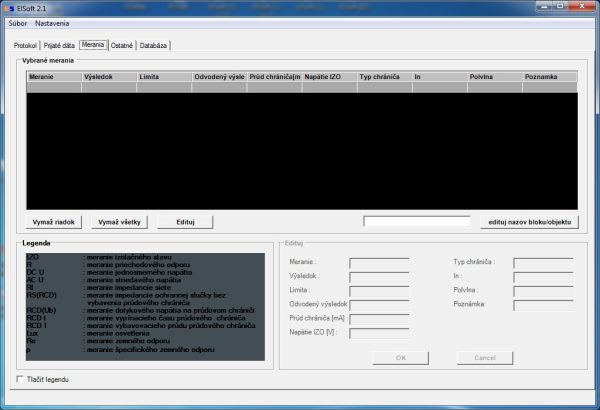This screenshot has height=410, width=600.
Task: Close the ElSoft window
Action: (582, 6)
